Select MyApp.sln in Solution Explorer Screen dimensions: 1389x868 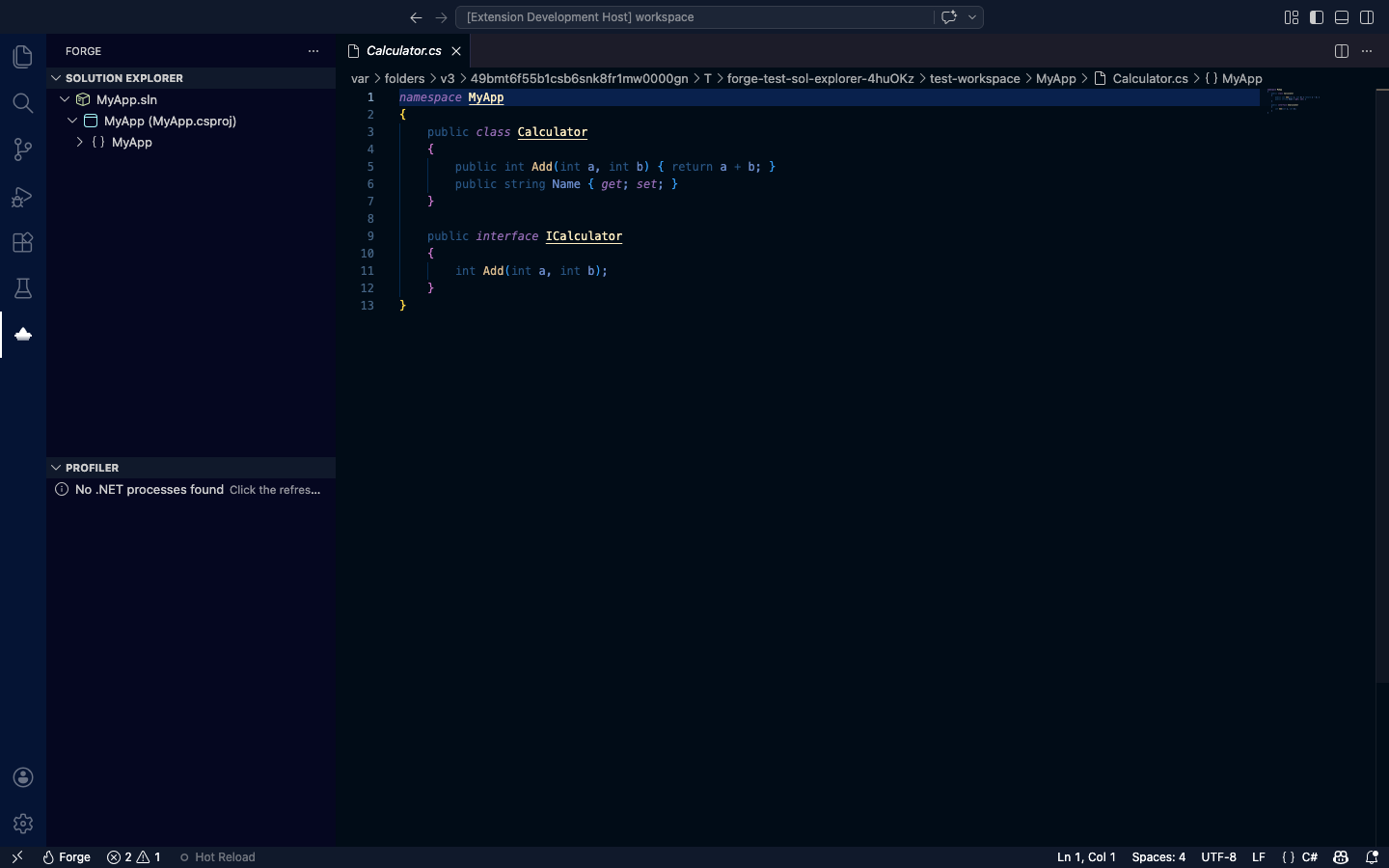click(x=191, y=99)
